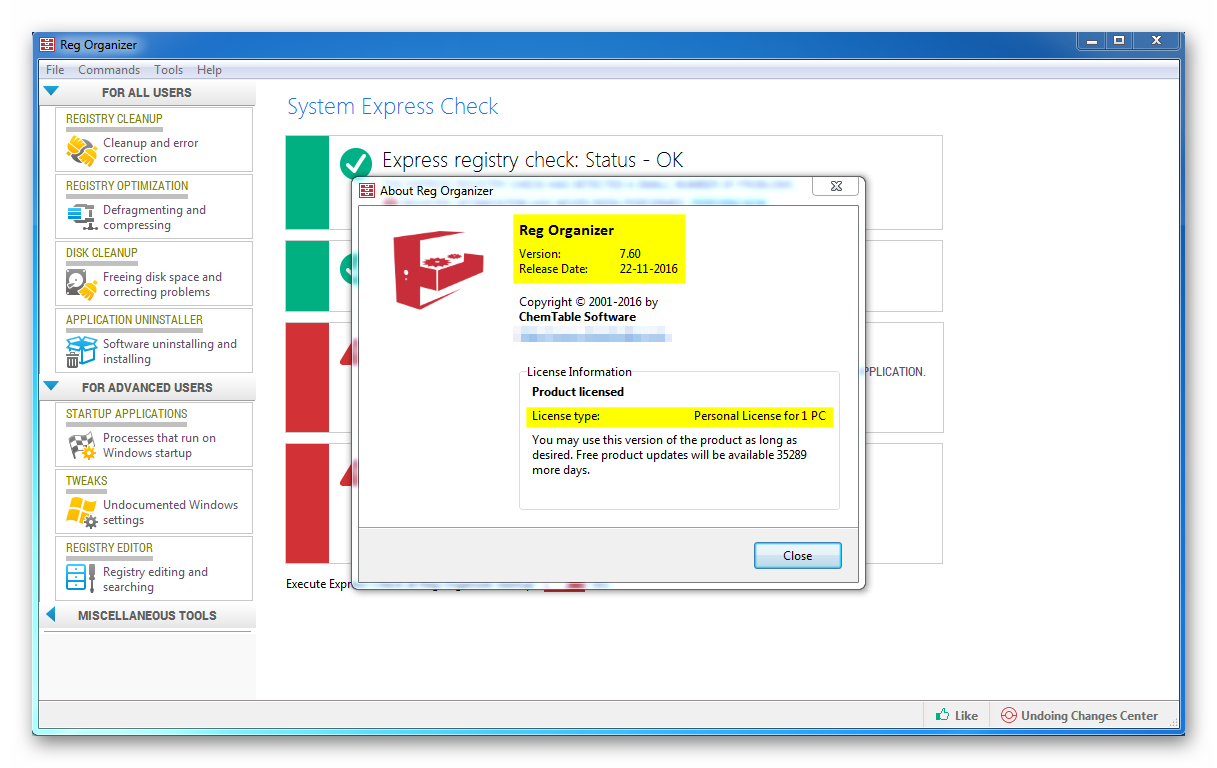This screenshot has width=1217, height=768.
Task: Open Registry Optimization via its defragment icon
Action: (81, 216)
